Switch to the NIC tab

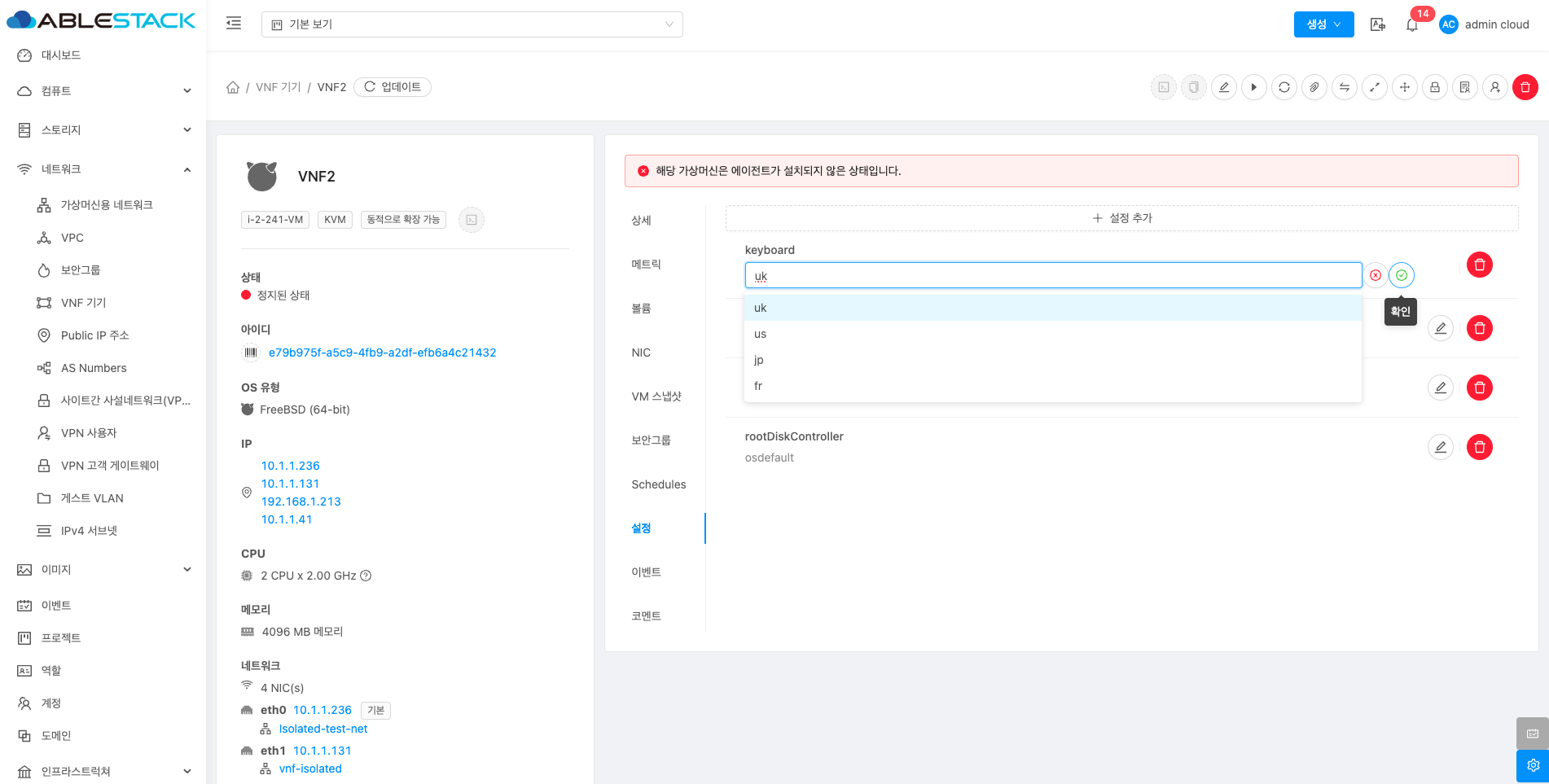(x=641, y=353)
